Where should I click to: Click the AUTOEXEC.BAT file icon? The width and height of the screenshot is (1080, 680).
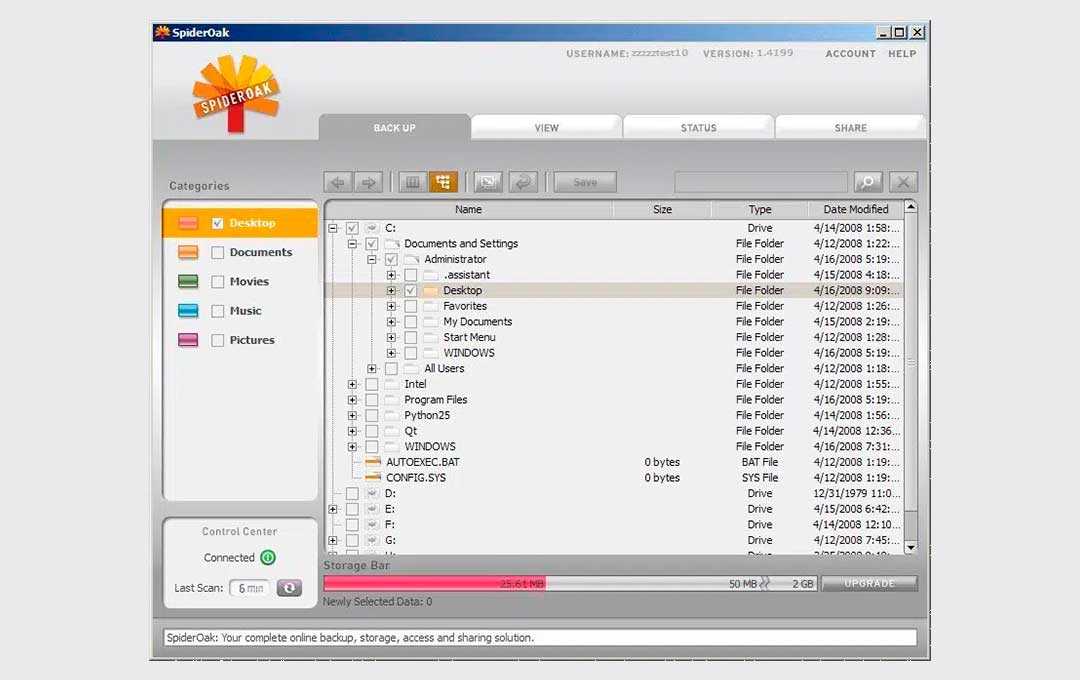pyautogui.click(x=373, y=462)
